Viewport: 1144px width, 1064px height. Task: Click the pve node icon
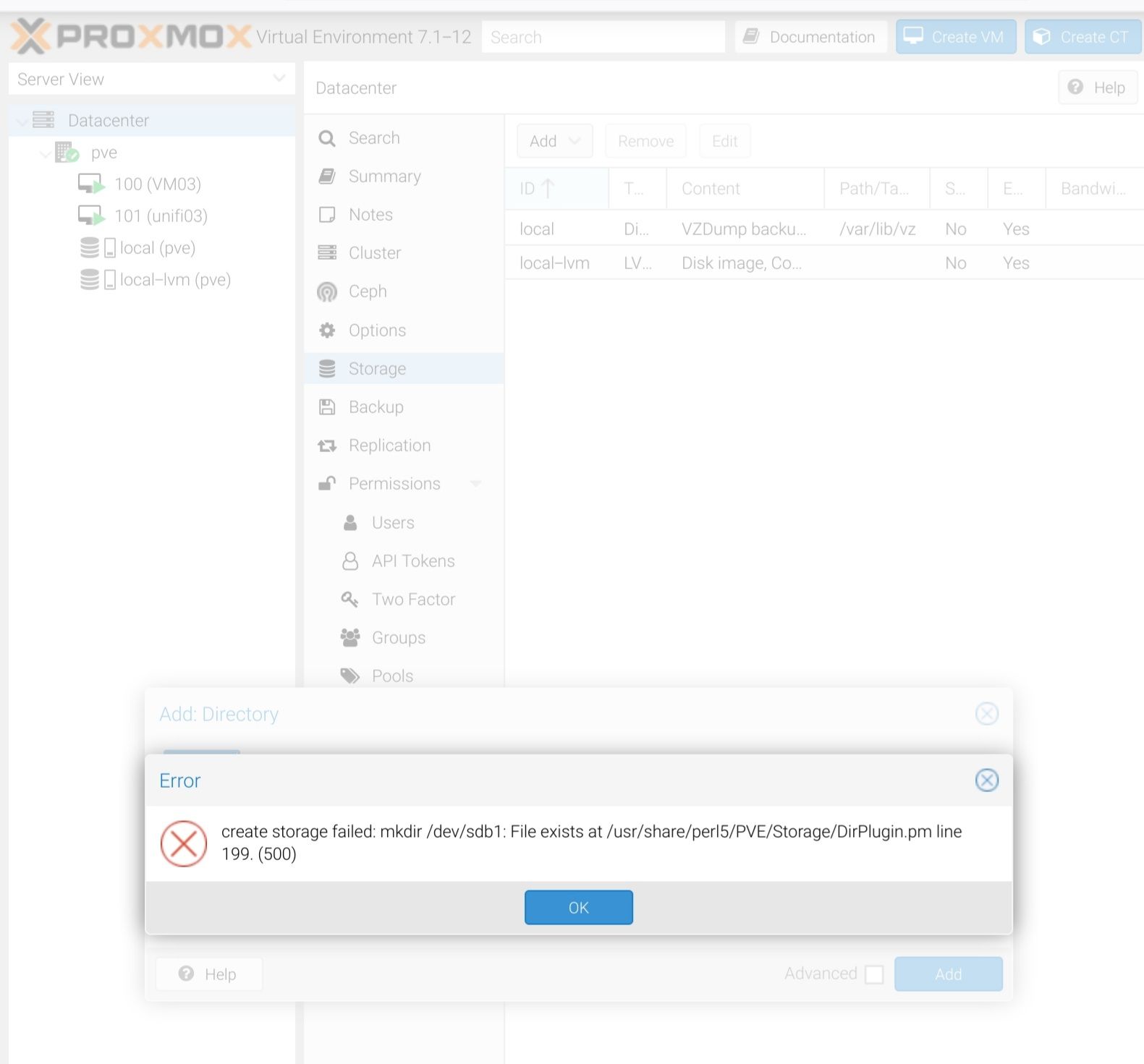pyautogui.click(x=67, y=152)
